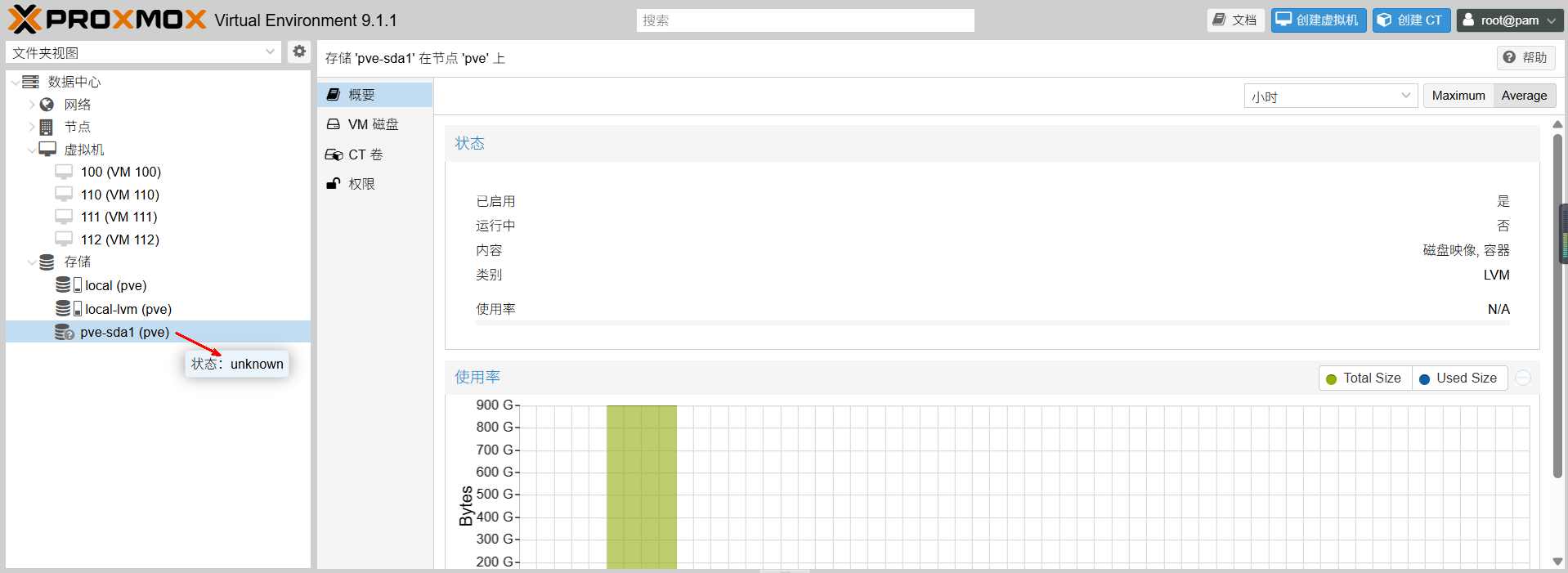Toggle Used Size series in legend

[1458, 378]
